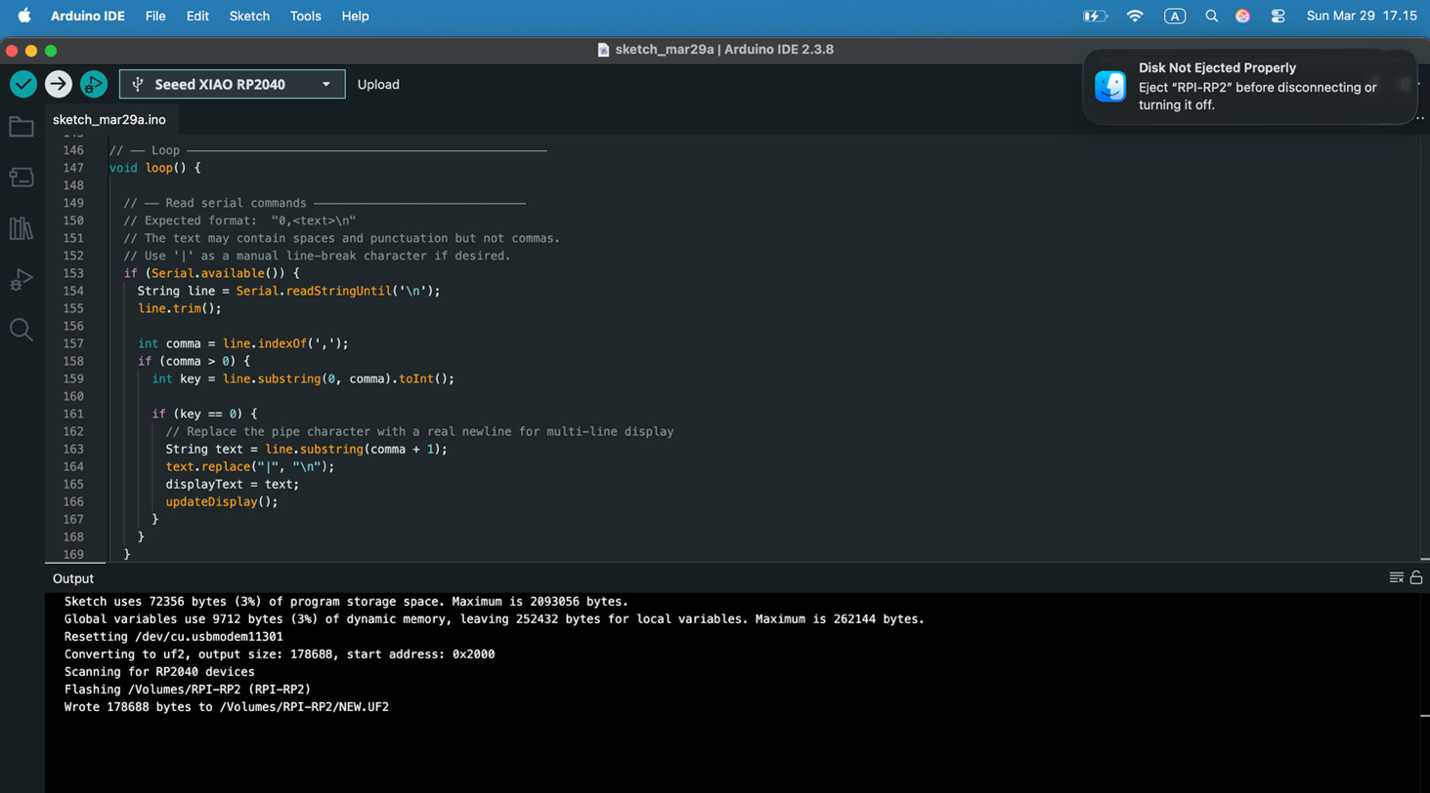Click line number 160 in the gutter

point(73,396)
